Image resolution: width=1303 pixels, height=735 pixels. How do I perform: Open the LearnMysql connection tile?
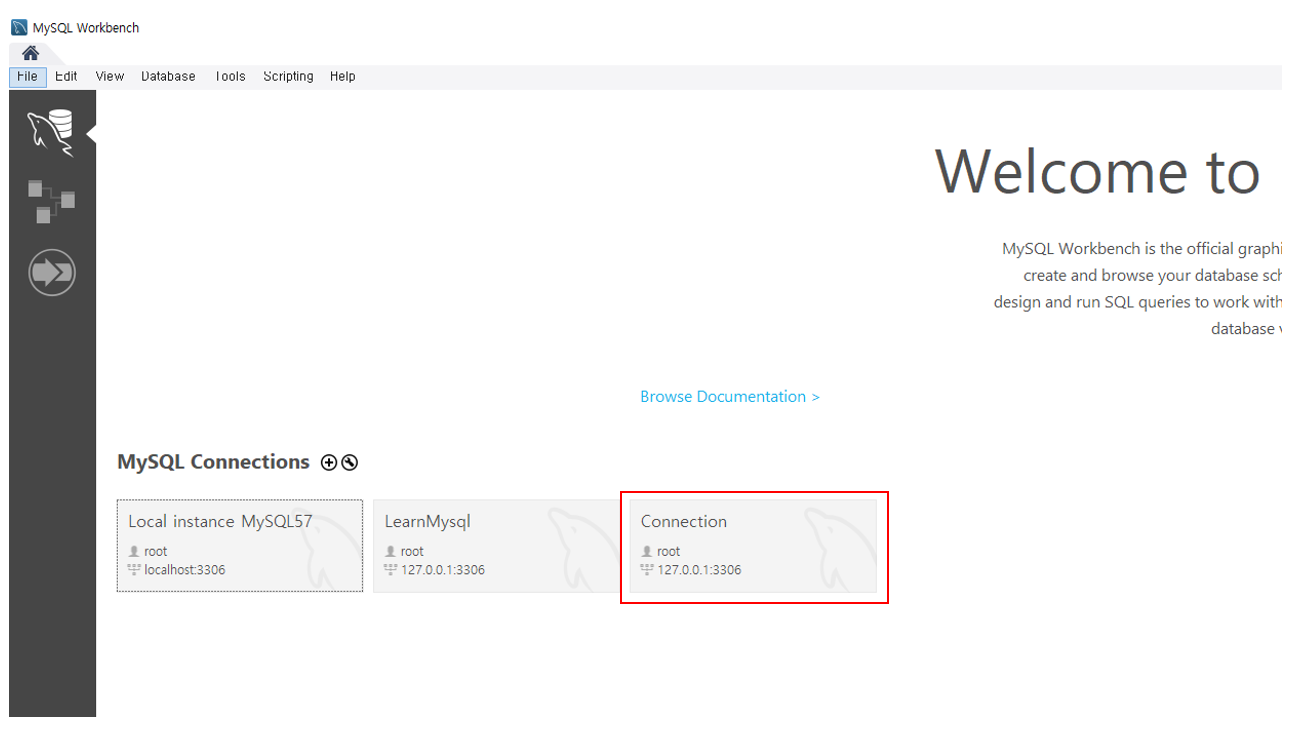point(496,546)
